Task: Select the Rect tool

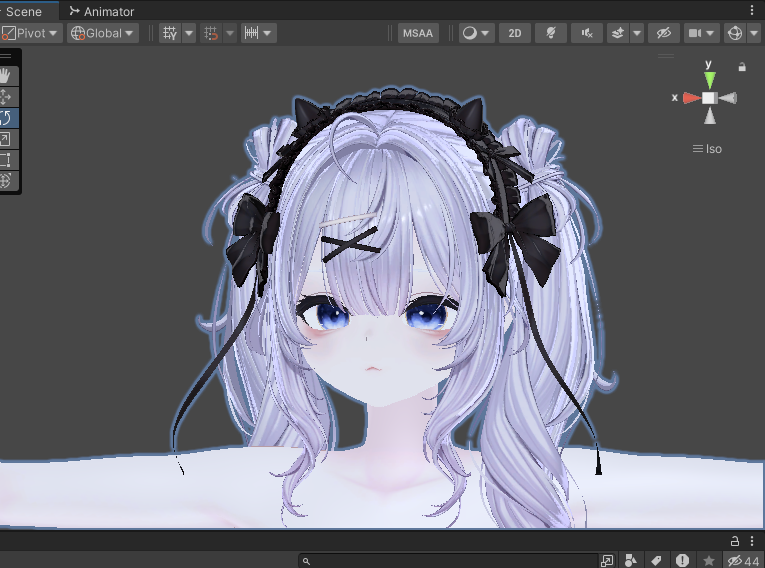Action: click(x=5, y=160)
